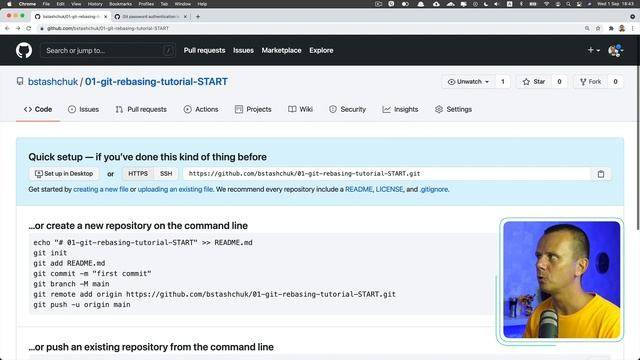The width and height of the screenshot is (640, 360).
Task: Open the Chrome File menu
Action: click(46, 4)
